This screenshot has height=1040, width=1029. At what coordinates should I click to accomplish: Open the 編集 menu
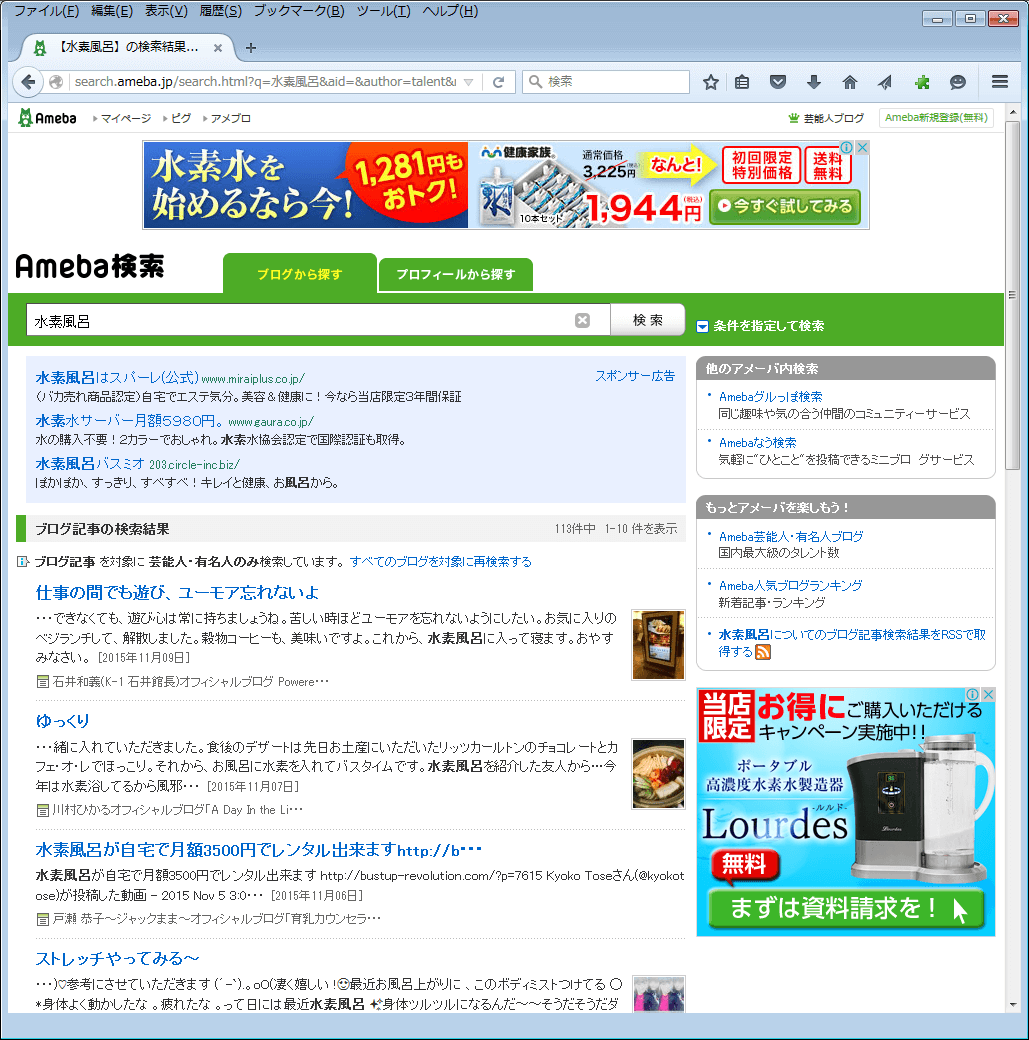(112, 11)
